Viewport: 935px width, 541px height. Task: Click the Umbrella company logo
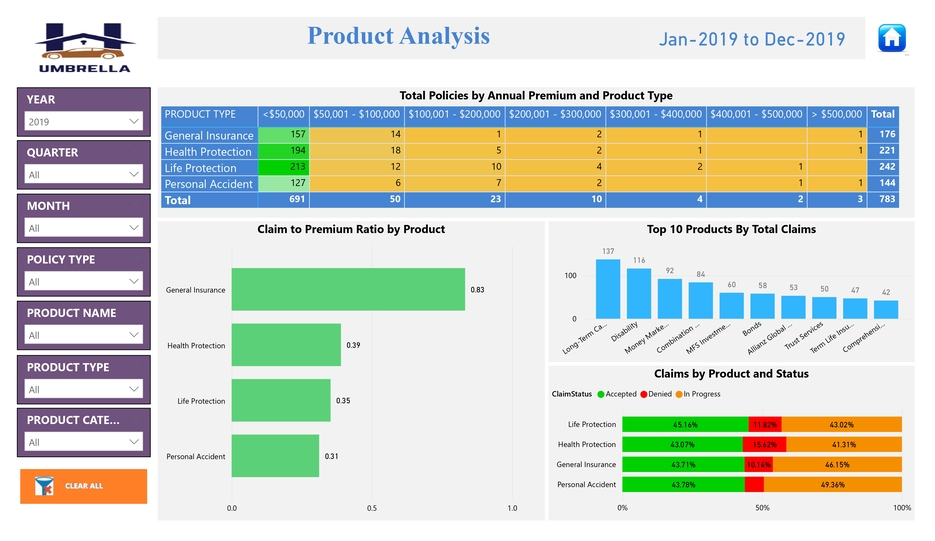point(84,46)
